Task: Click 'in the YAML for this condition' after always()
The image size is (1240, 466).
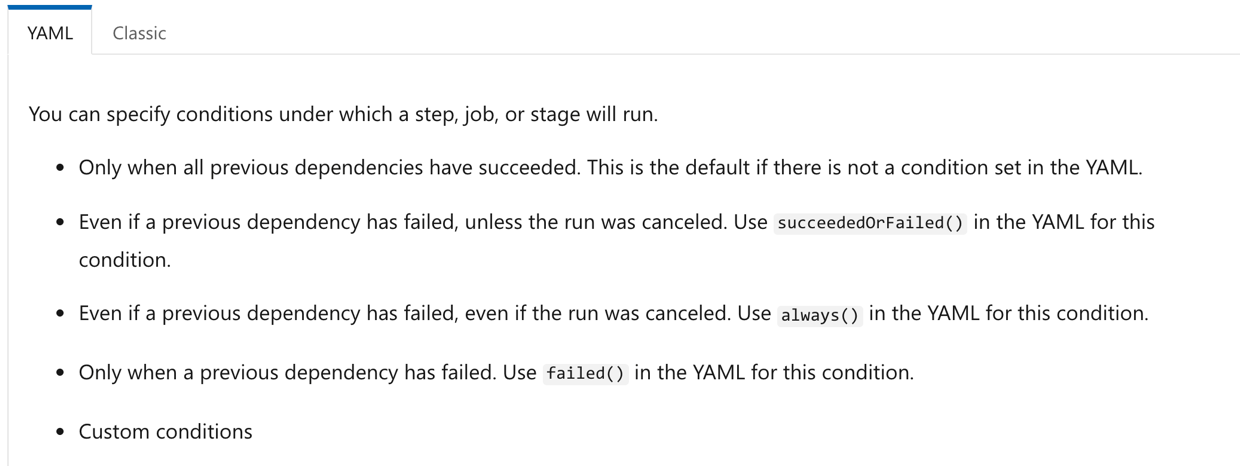Action: tap(1008, 314)
